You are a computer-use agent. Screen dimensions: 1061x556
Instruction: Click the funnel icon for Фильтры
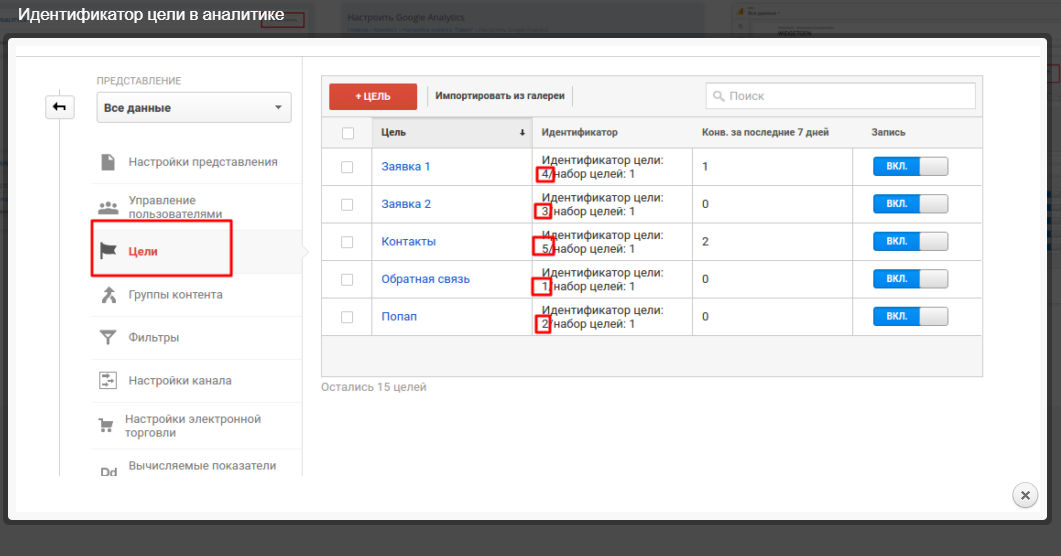point(108,338)
